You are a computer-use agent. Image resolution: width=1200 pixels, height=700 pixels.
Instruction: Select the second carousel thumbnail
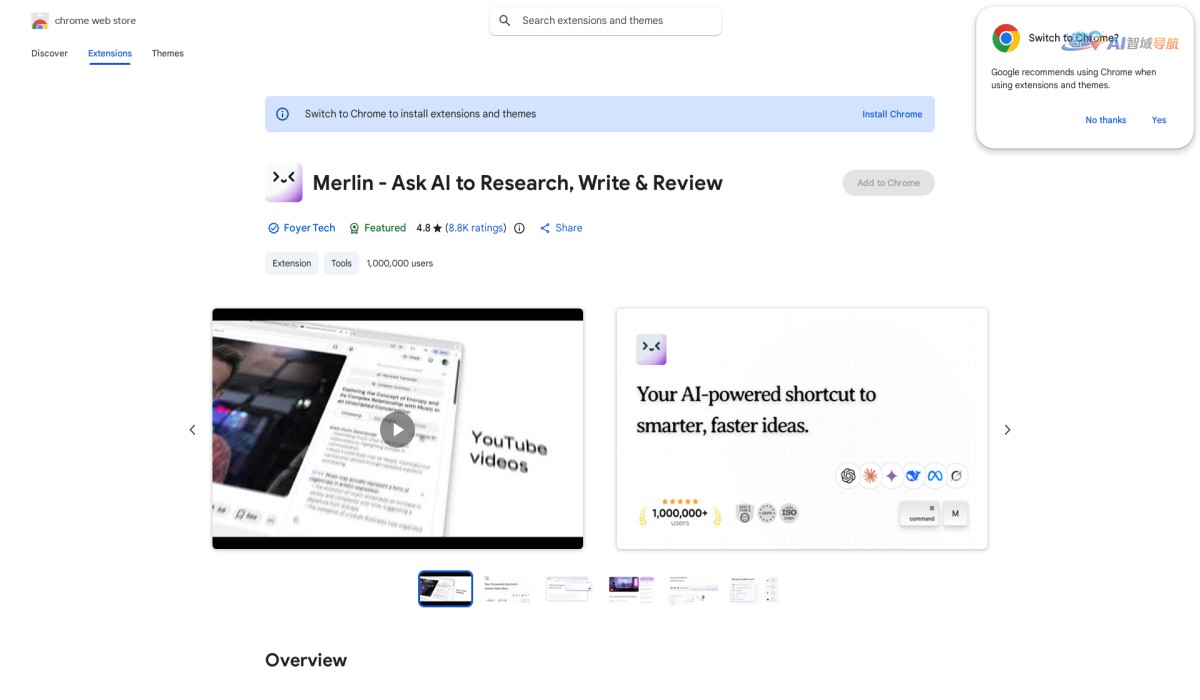pos(507,589)
